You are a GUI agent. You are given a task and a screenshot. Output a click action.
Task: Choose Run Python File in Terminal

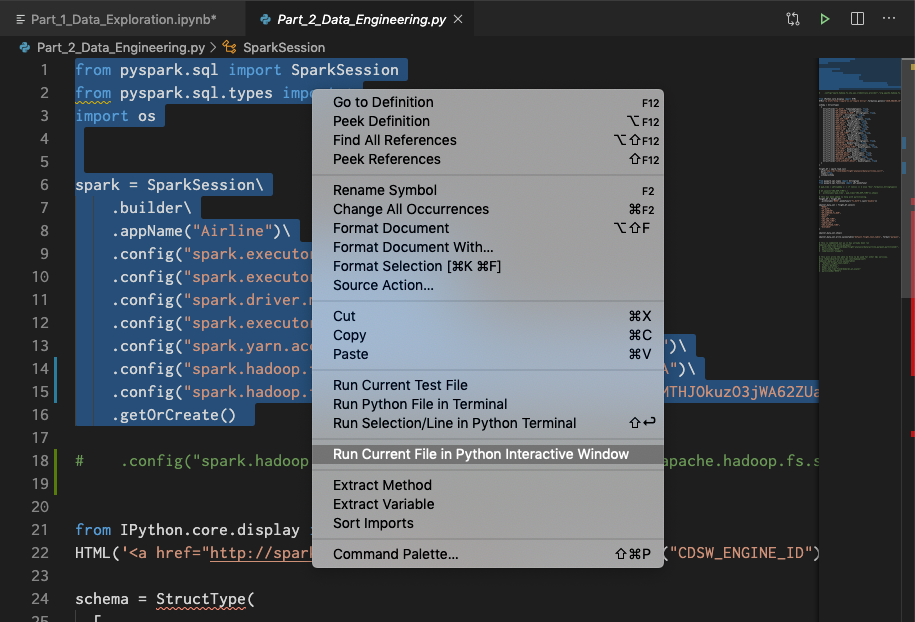488,404
